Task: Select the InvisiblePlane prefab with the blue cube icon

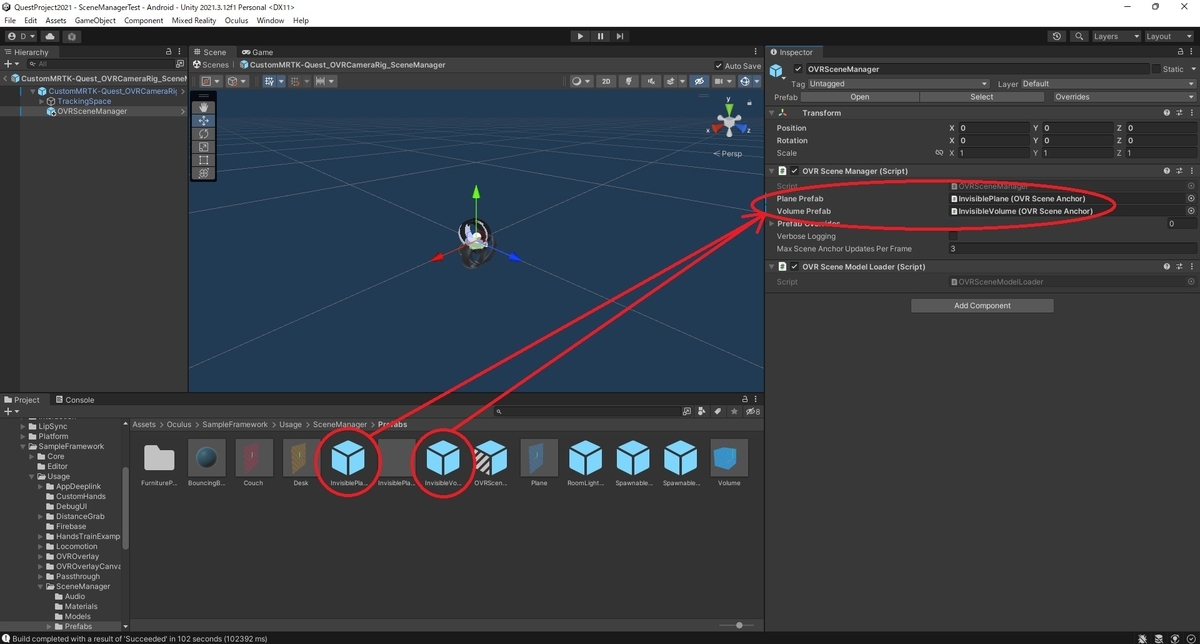Action: click(348, 462)
